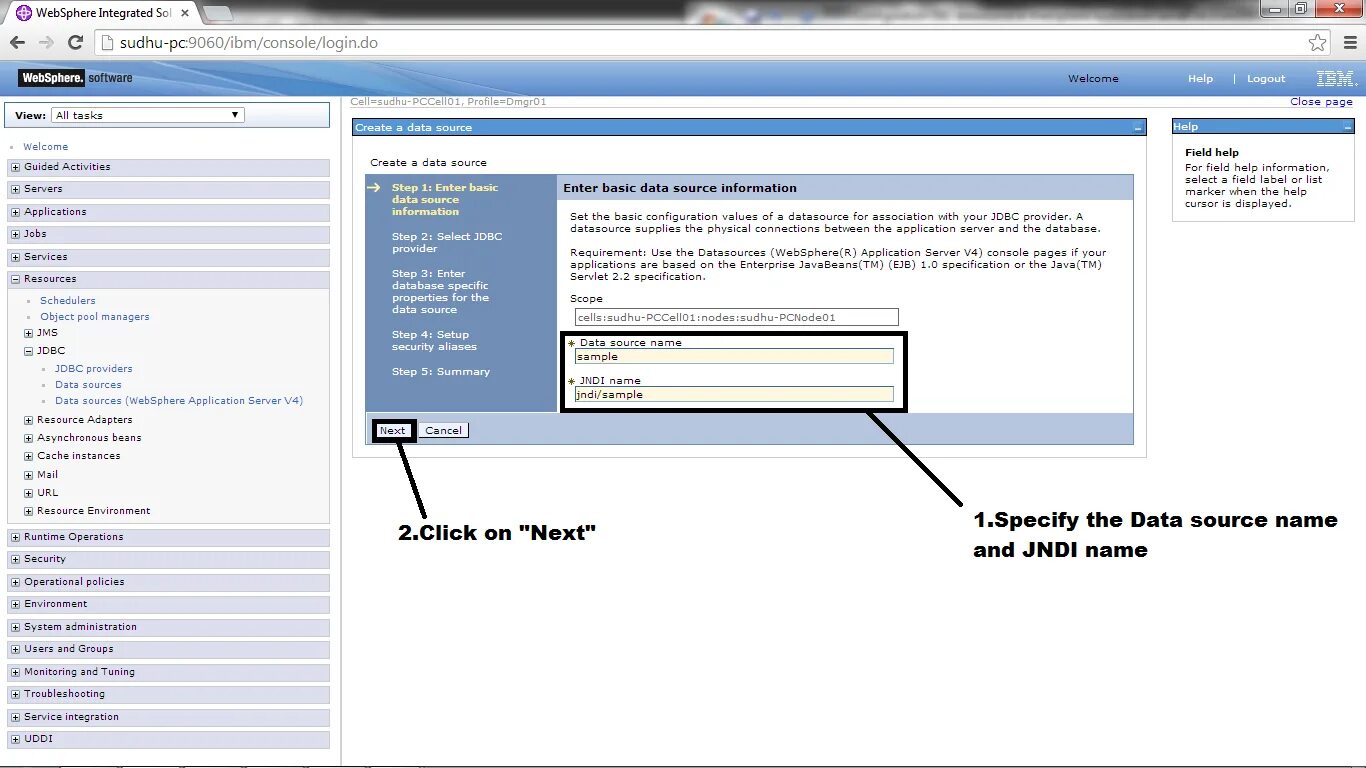Bookmark the page with the star icon
1366x768 pixels.
[x=1318, y=43]
